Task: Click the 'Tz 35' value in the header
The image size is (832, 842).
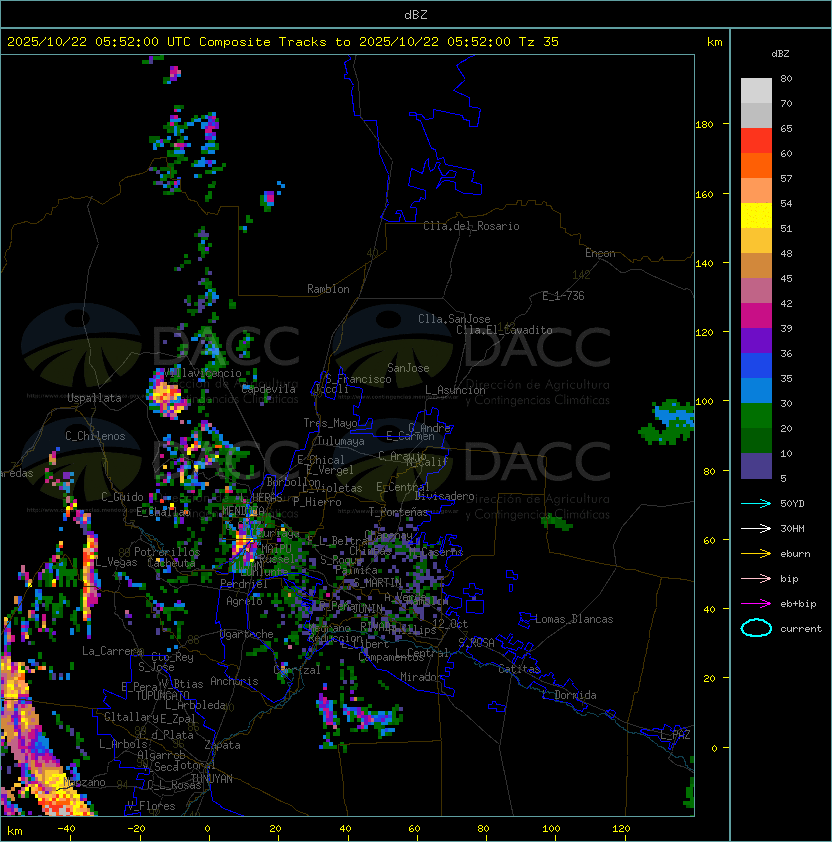Action: coord(539,42)
